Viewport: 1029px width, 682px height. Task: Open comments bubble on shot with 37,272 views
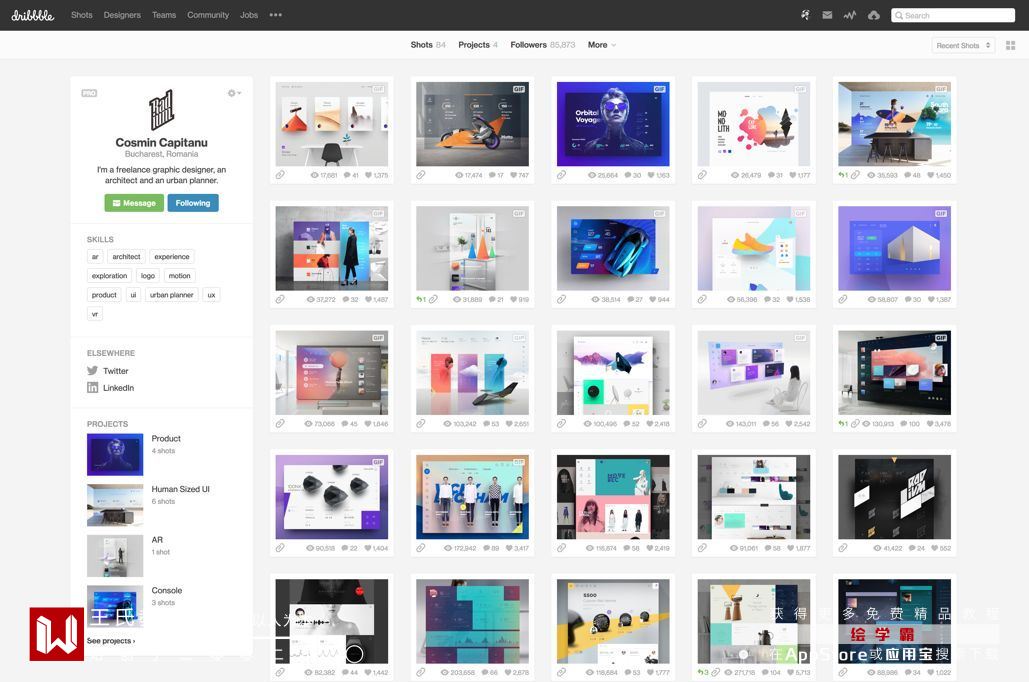pos(345,299)
